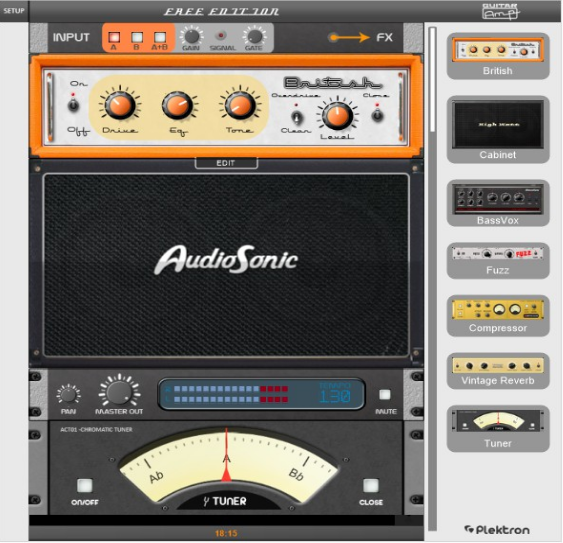
Task: Select the Cabinet thumbnail
Action: coord(498,130)
